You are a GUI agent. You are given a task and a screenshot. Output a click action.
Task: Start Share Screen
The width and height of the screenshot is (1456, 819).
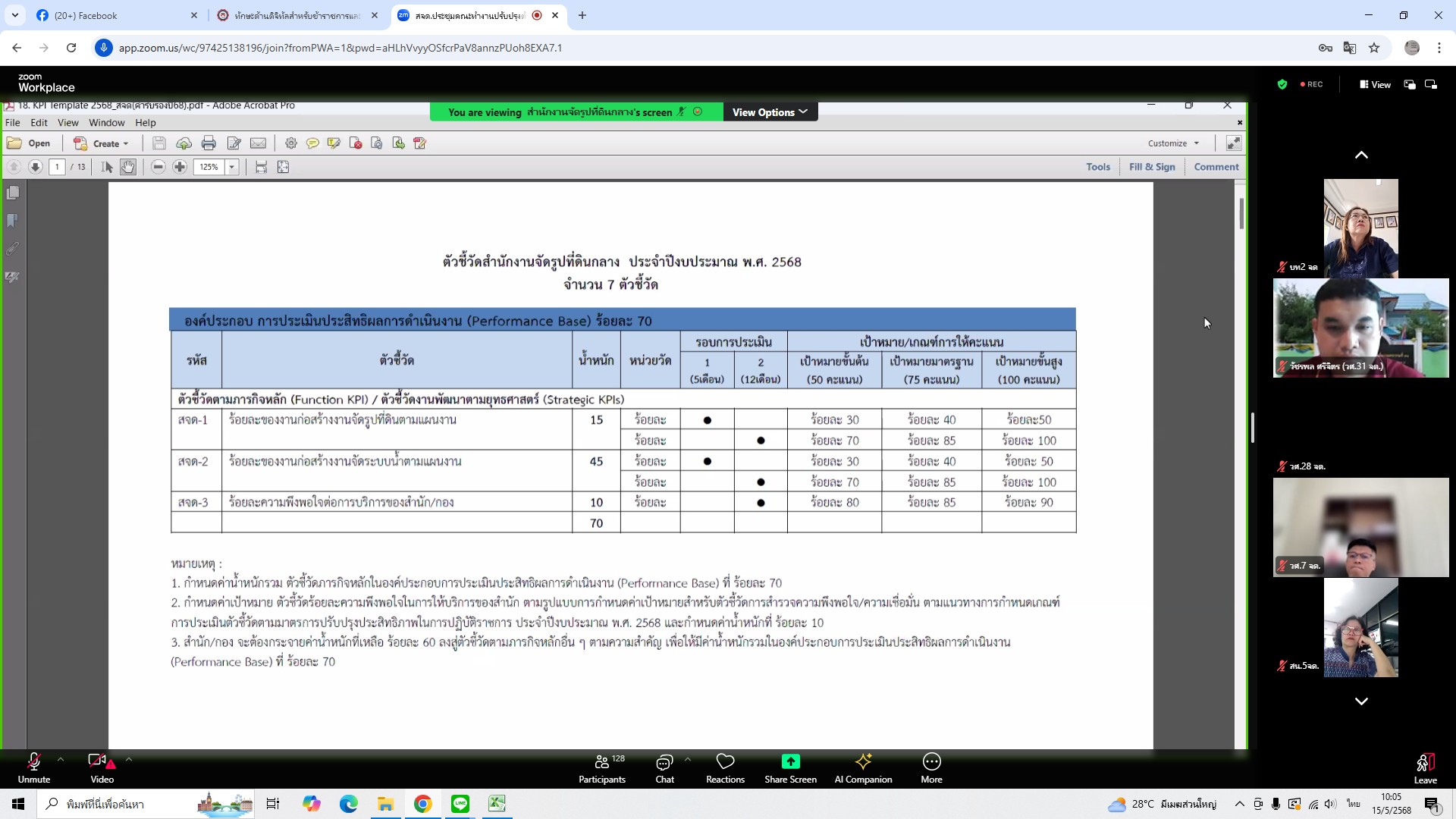(x=790, y=768)
